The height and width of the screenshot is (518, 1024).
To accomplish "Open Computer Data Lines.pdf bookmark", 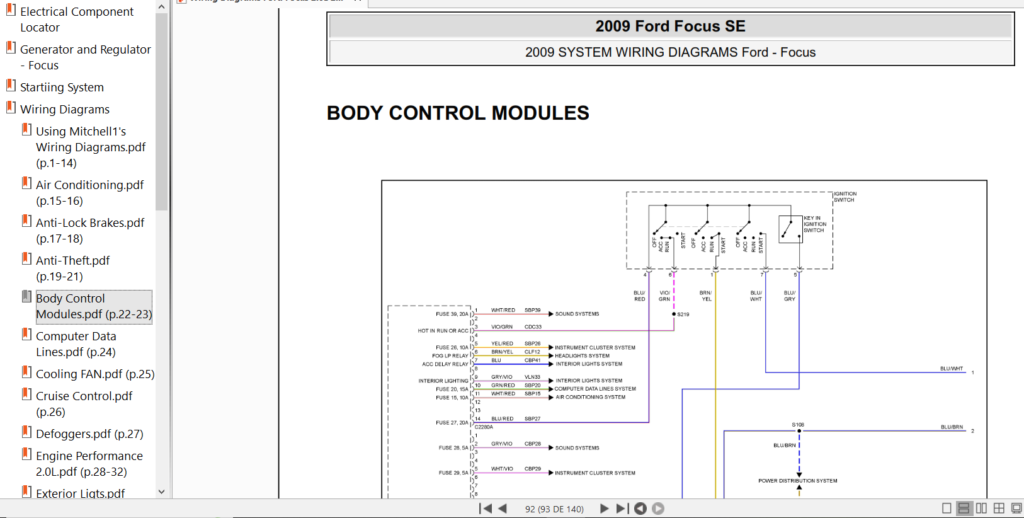I will [76, 344].
